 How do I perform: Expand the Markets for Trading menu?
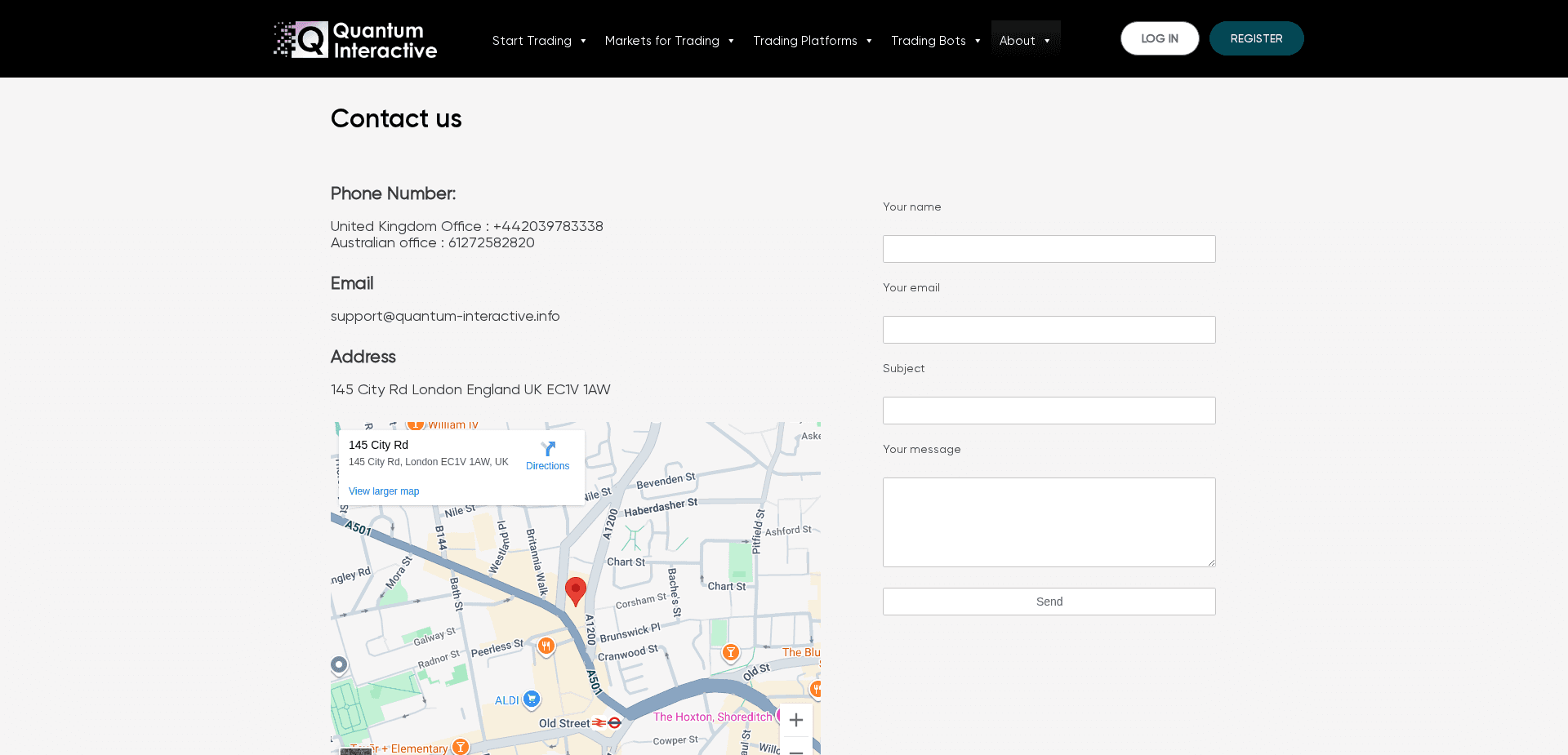(670, 41)
